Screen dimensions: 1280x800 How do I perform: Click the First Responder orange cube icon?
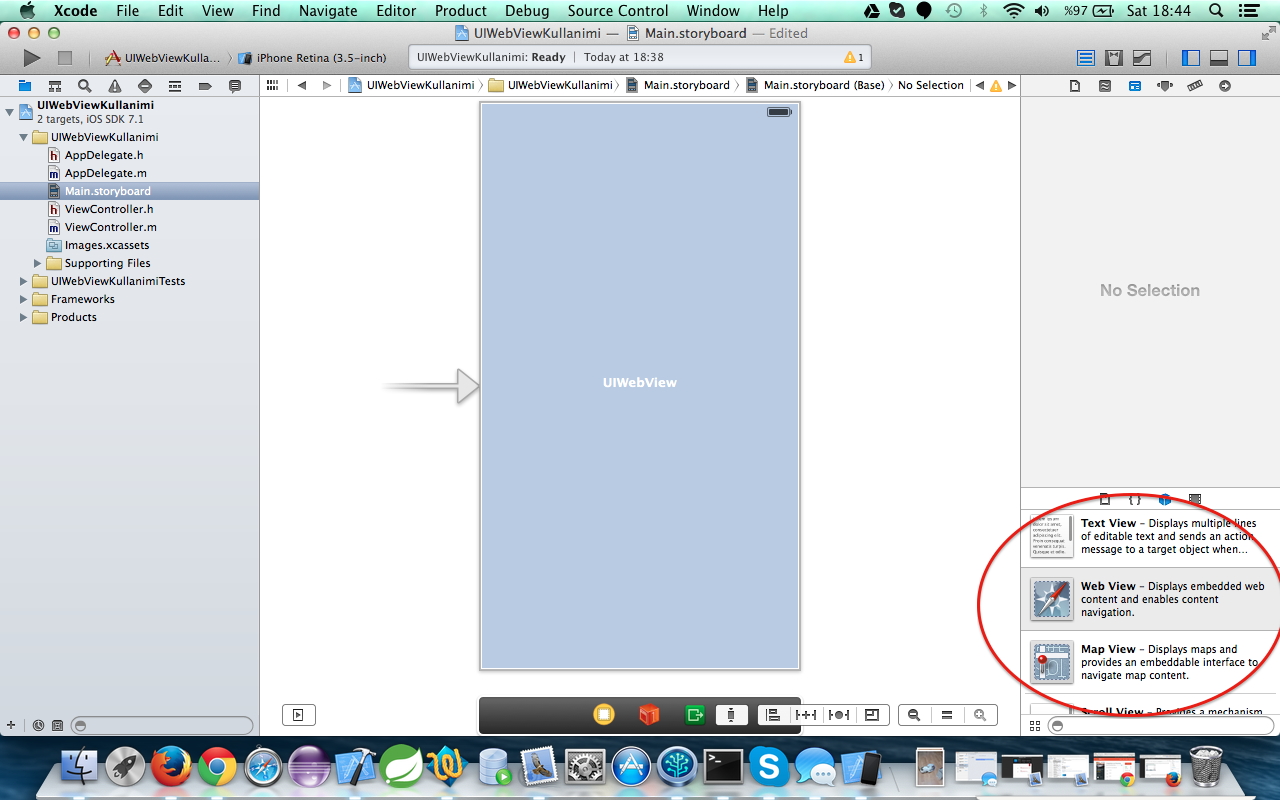(x=650, y=714)
